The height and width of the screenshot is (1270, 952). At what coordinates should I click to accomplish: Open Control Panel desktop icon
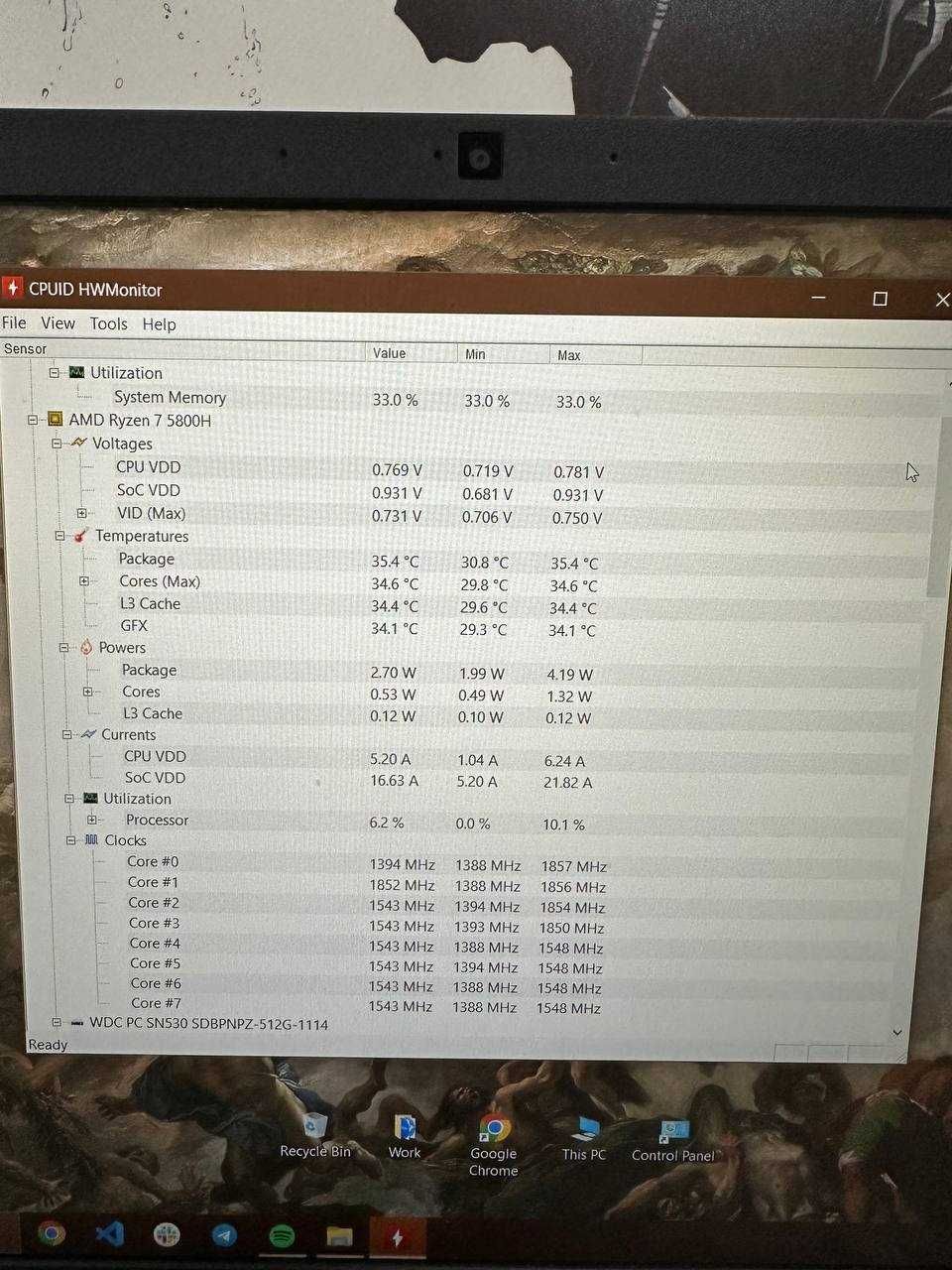tap(673, 1141)
